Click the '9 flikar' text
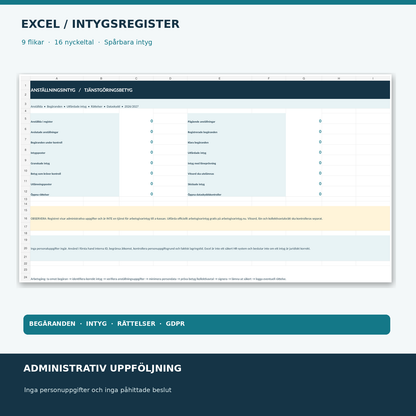Screen dimensions: 416x416 33,42
